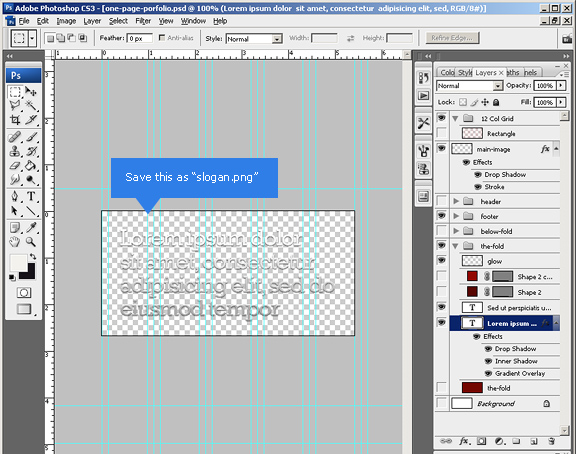This screenshot has width=576, height=454.
Task: Hide the glow layer
Action: point(442,260)
